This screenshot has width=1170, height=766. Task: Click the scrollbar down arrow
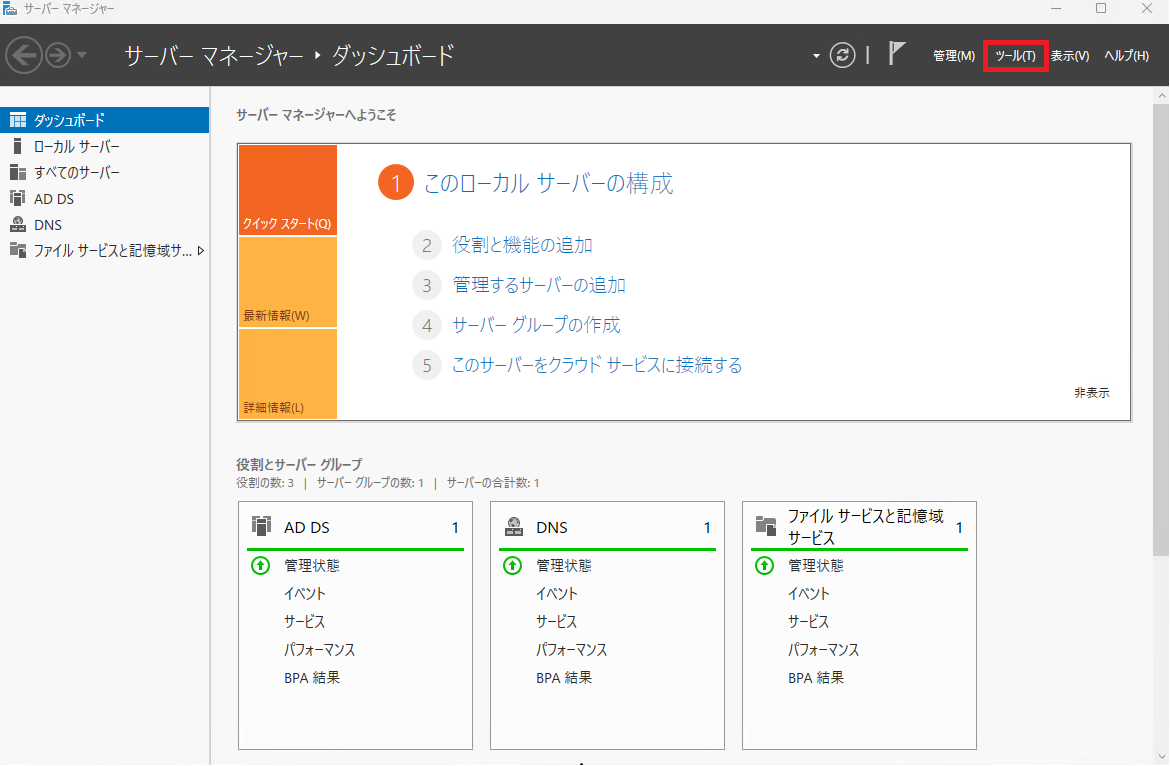tap(1161, 757)
